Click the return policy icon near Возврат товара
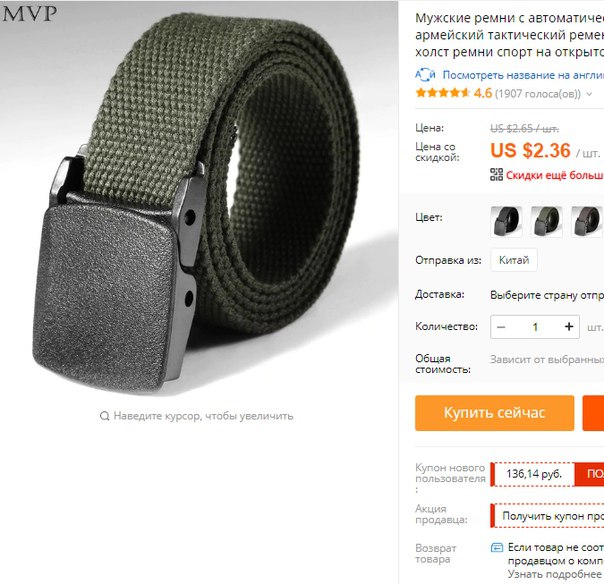Image resolution: width=604 pixels, height=584 pixels. coord(497,547)
